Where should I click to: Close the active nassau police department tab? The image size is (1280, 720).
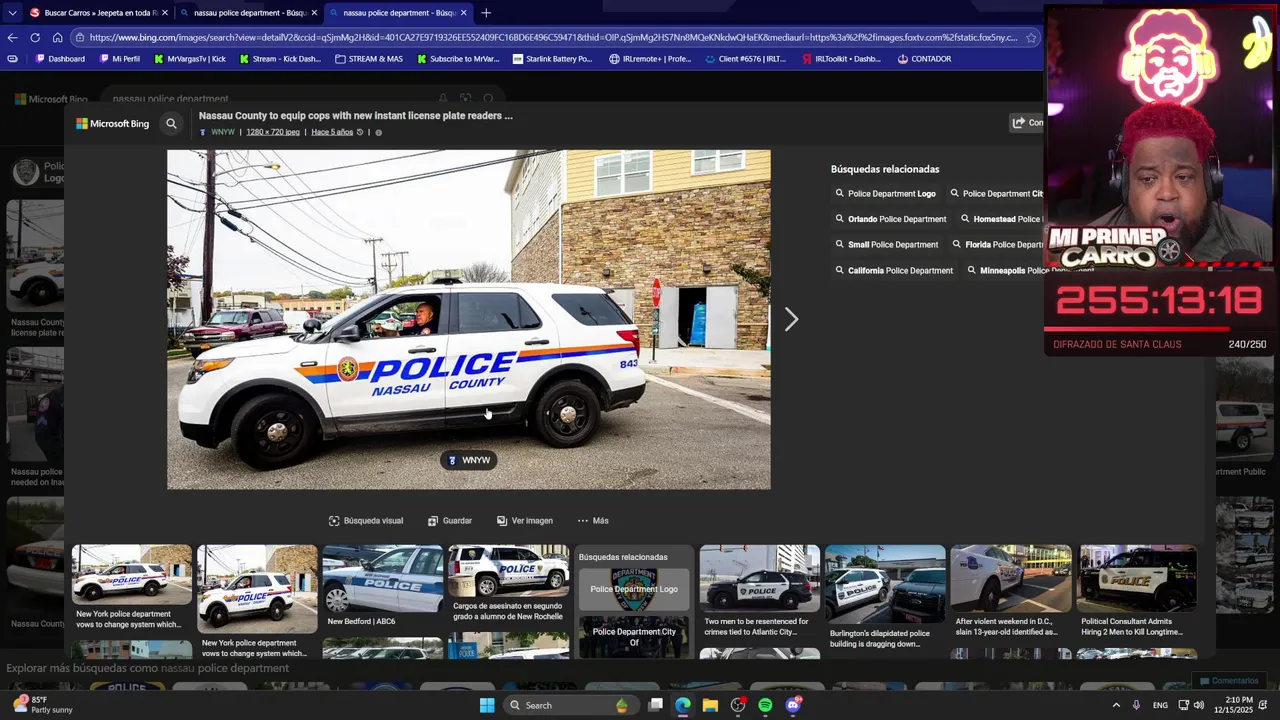click(463, 13)
